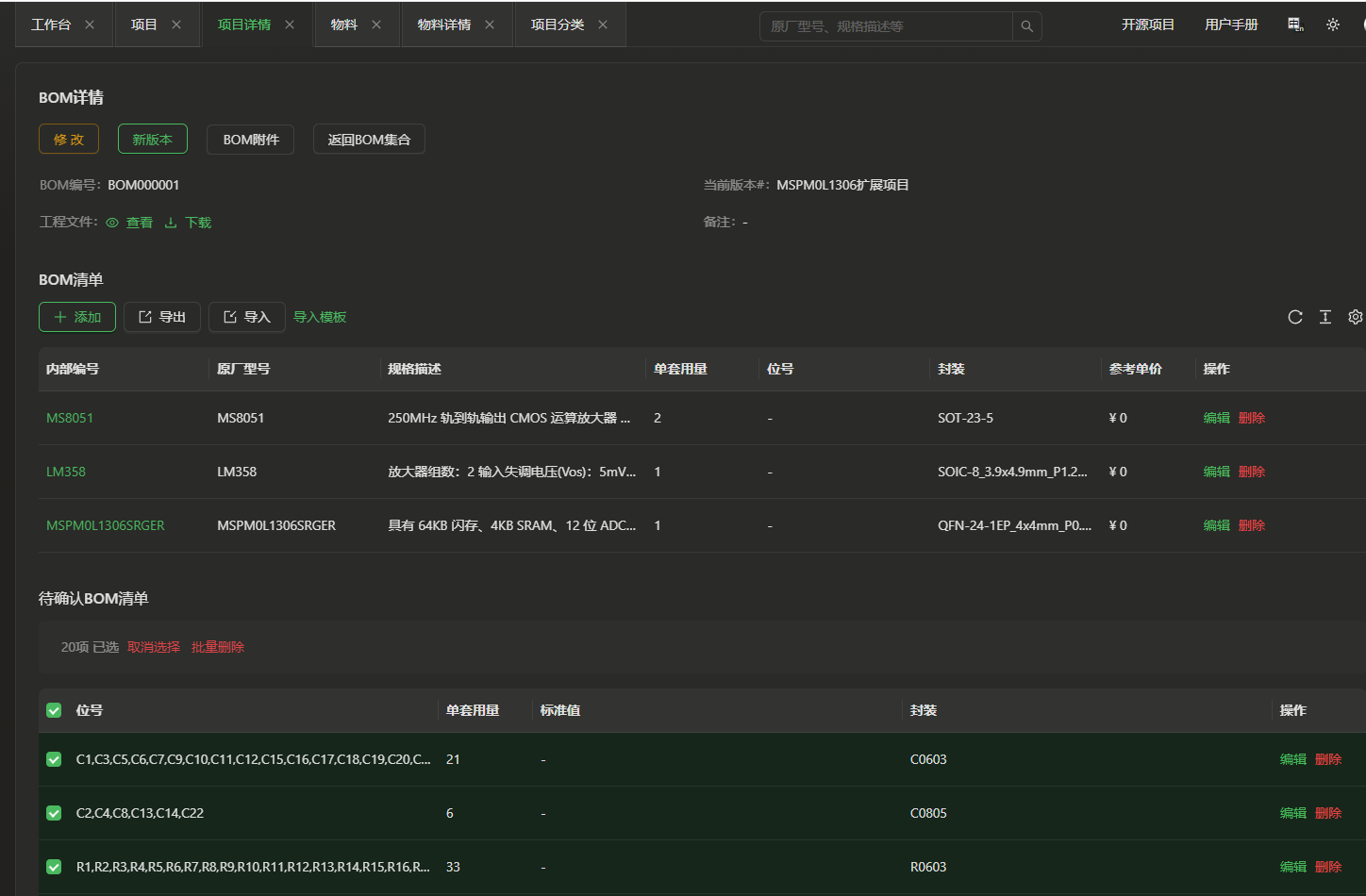The image size is (1366, 896).
Task: Switch to the 物料详情 tab
Action: [x=444, y=25]
